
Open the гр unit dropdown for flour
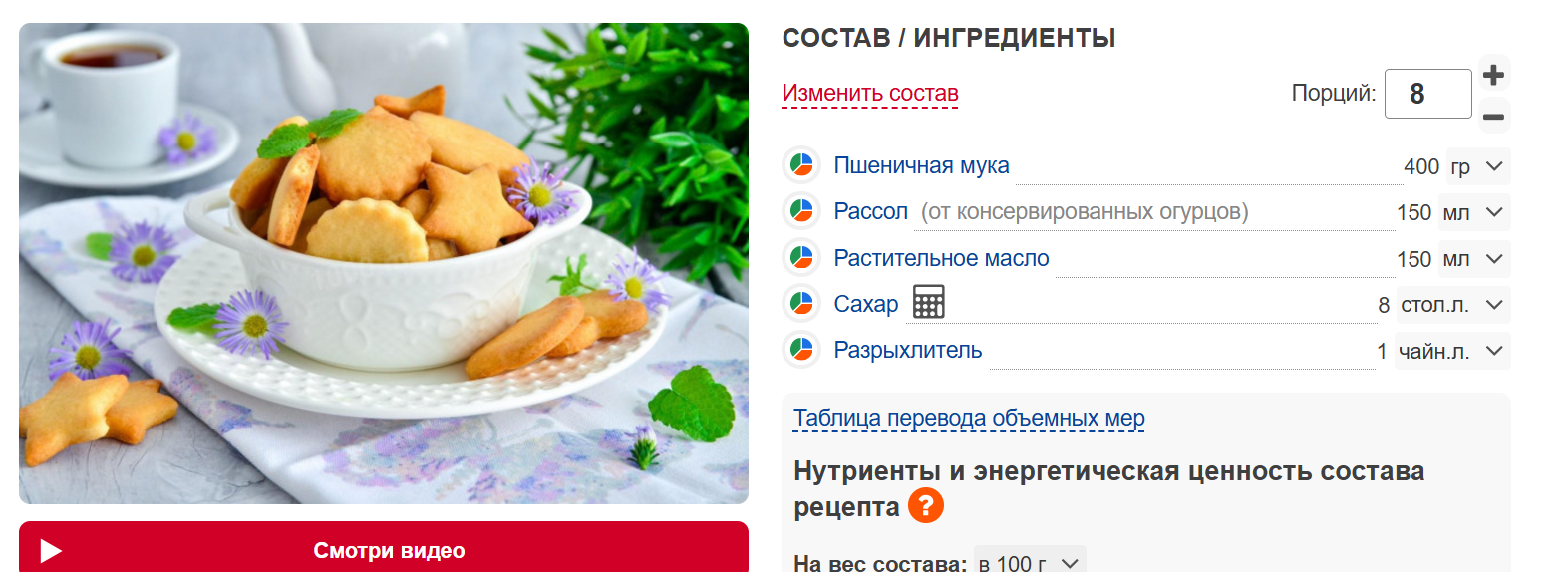click(1477, 166)
